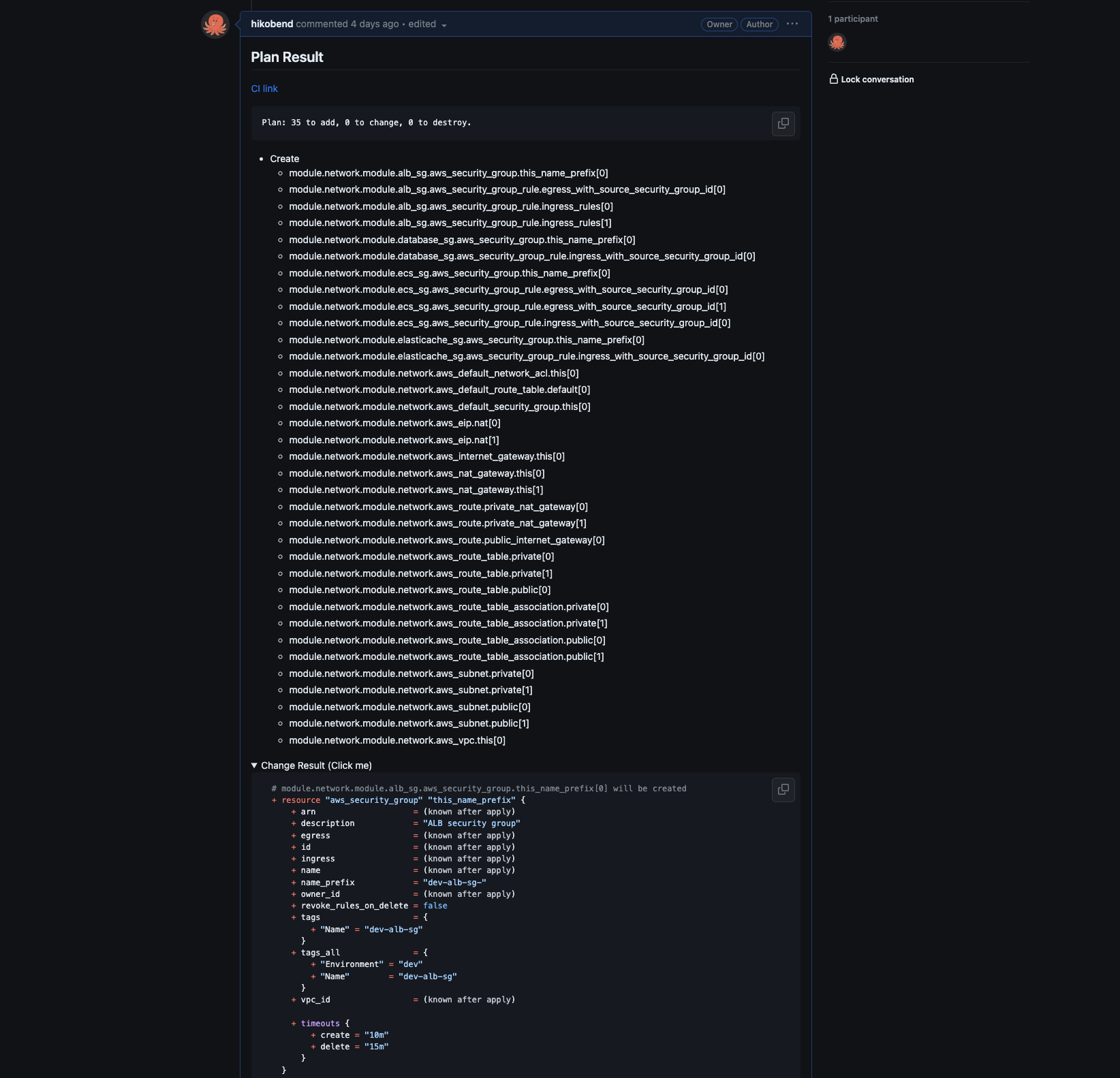The image size is (1120, 1078).
Task: Collapse the Change Result disclosure triangle
Action: pyautogui.click(x=254, y=765)
